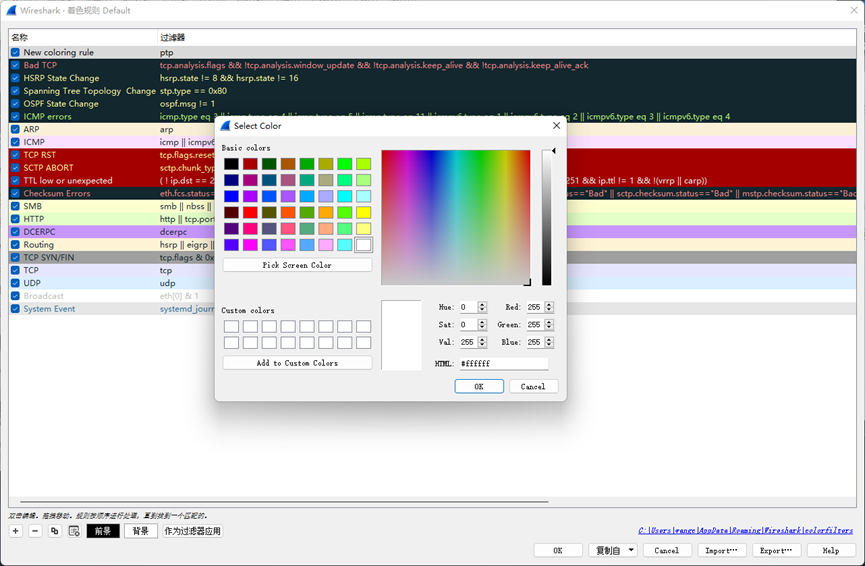865x566 pixels.
Task: Click the HTML color code field
Action: point(504,363)
